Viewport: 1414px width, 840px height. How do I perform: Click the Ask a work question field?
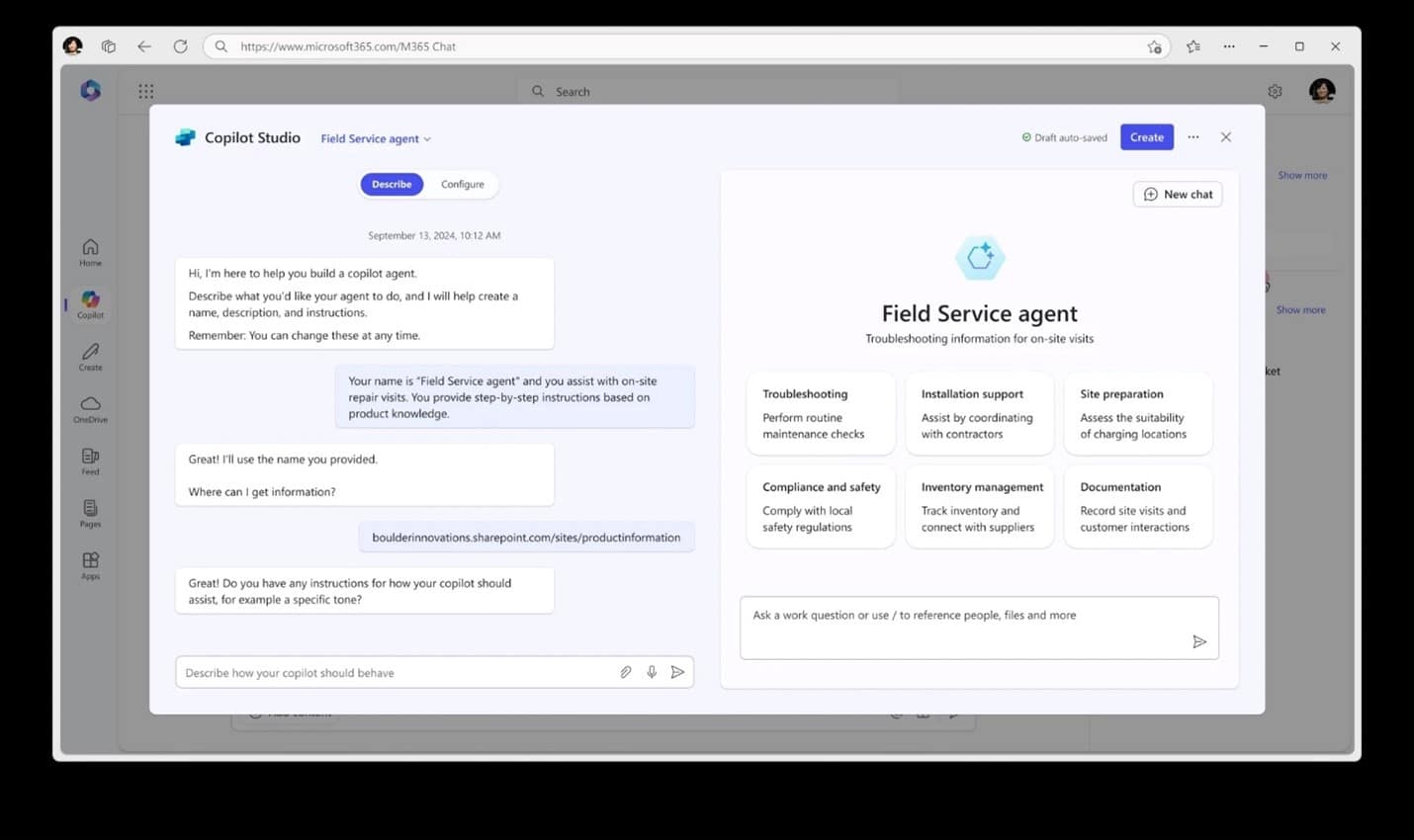(979, 628)
